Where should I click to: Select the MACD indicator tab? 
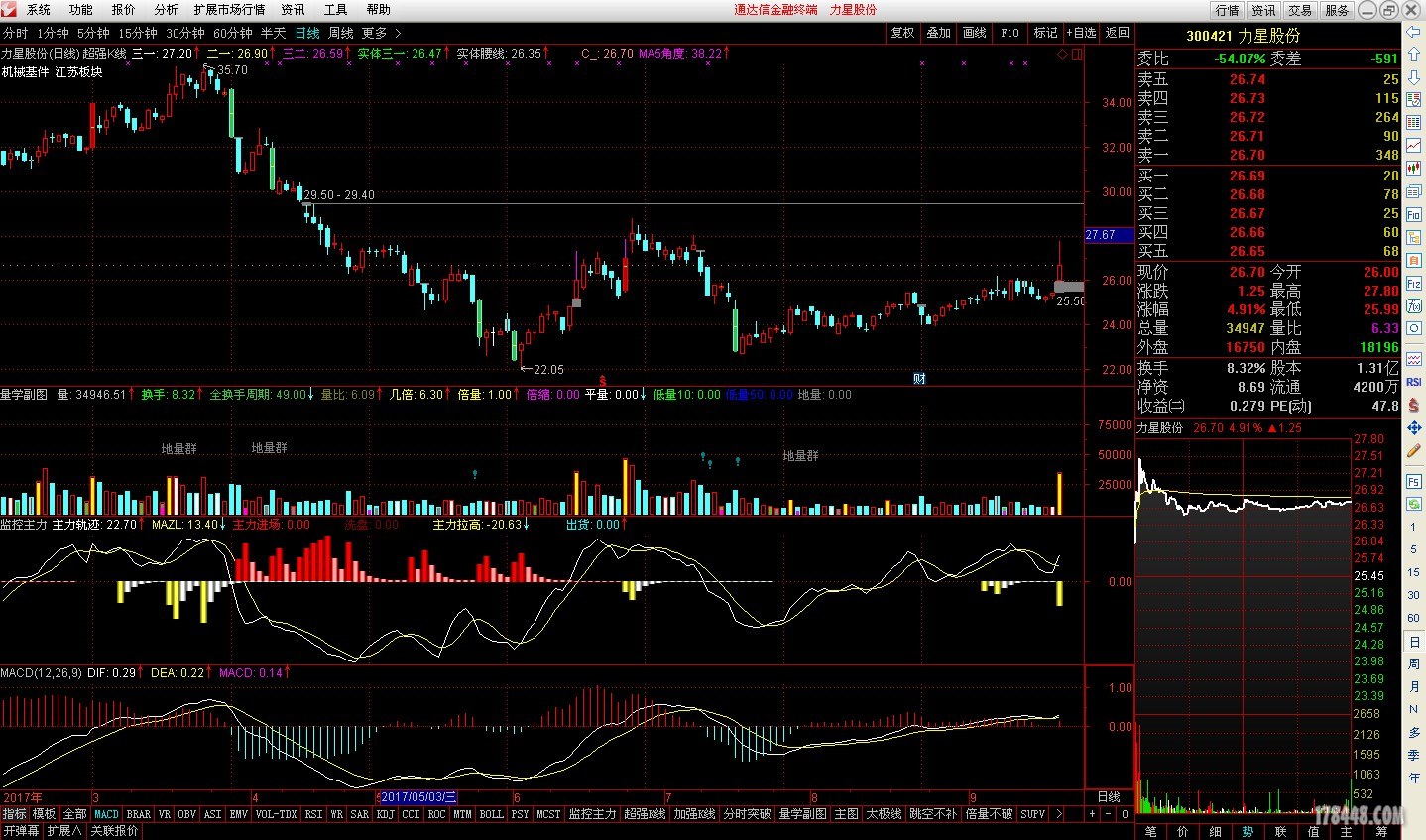tap(106, 814)
